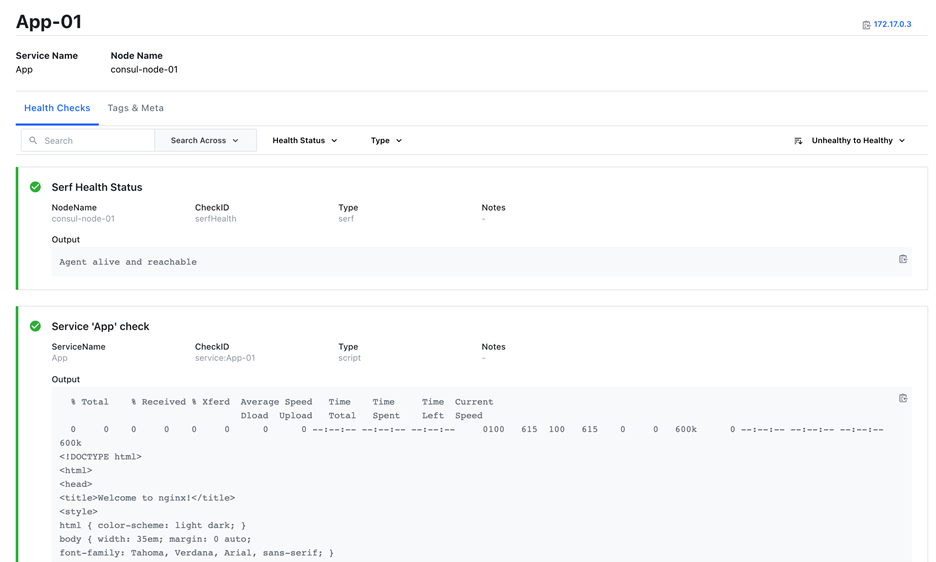Viewport: 936px width, 562px height.
Task: Click the consul-node-01 node name value
Action: [144, 70]
